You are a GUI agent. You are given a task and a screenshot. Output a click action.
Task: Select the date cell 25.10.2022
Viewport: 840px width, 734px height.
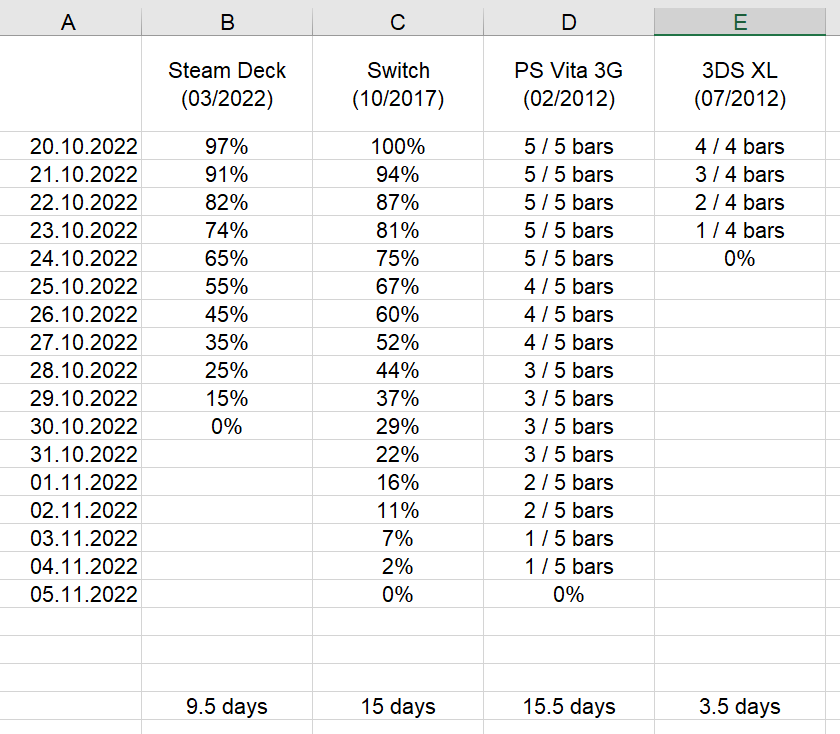[x=70, y=286]
